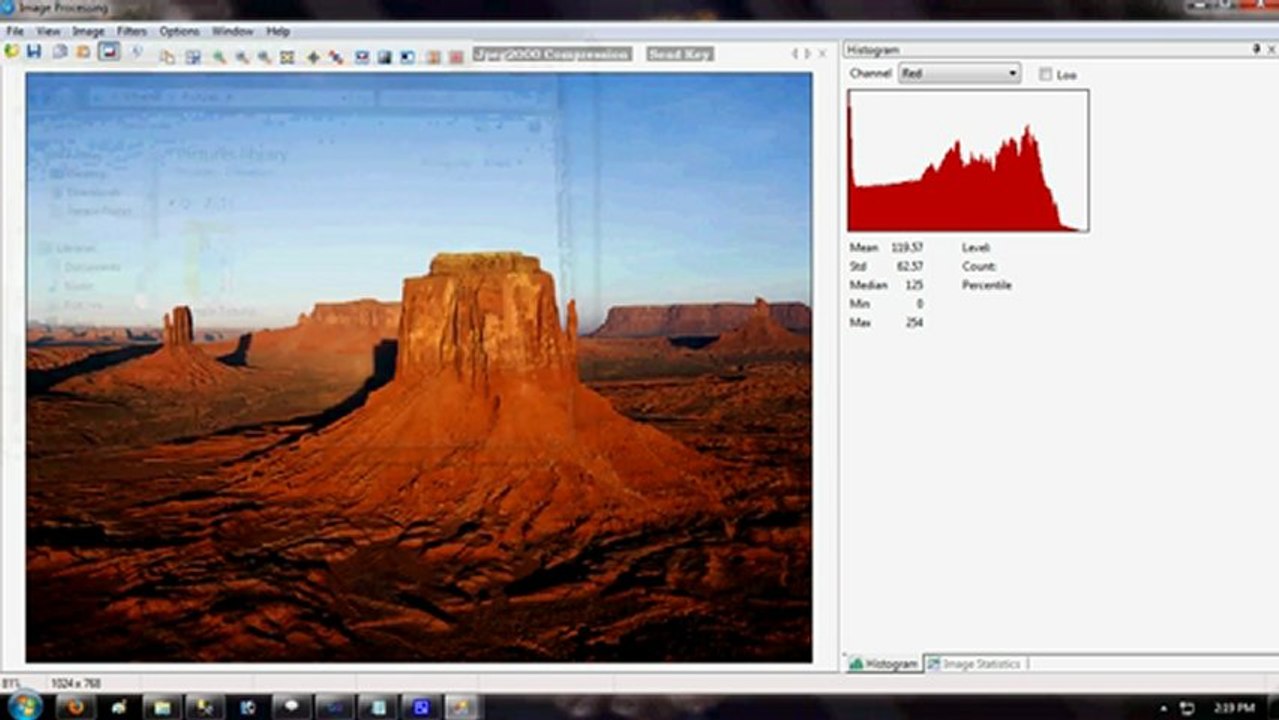Open the Help menu

[x=277, y=31]
